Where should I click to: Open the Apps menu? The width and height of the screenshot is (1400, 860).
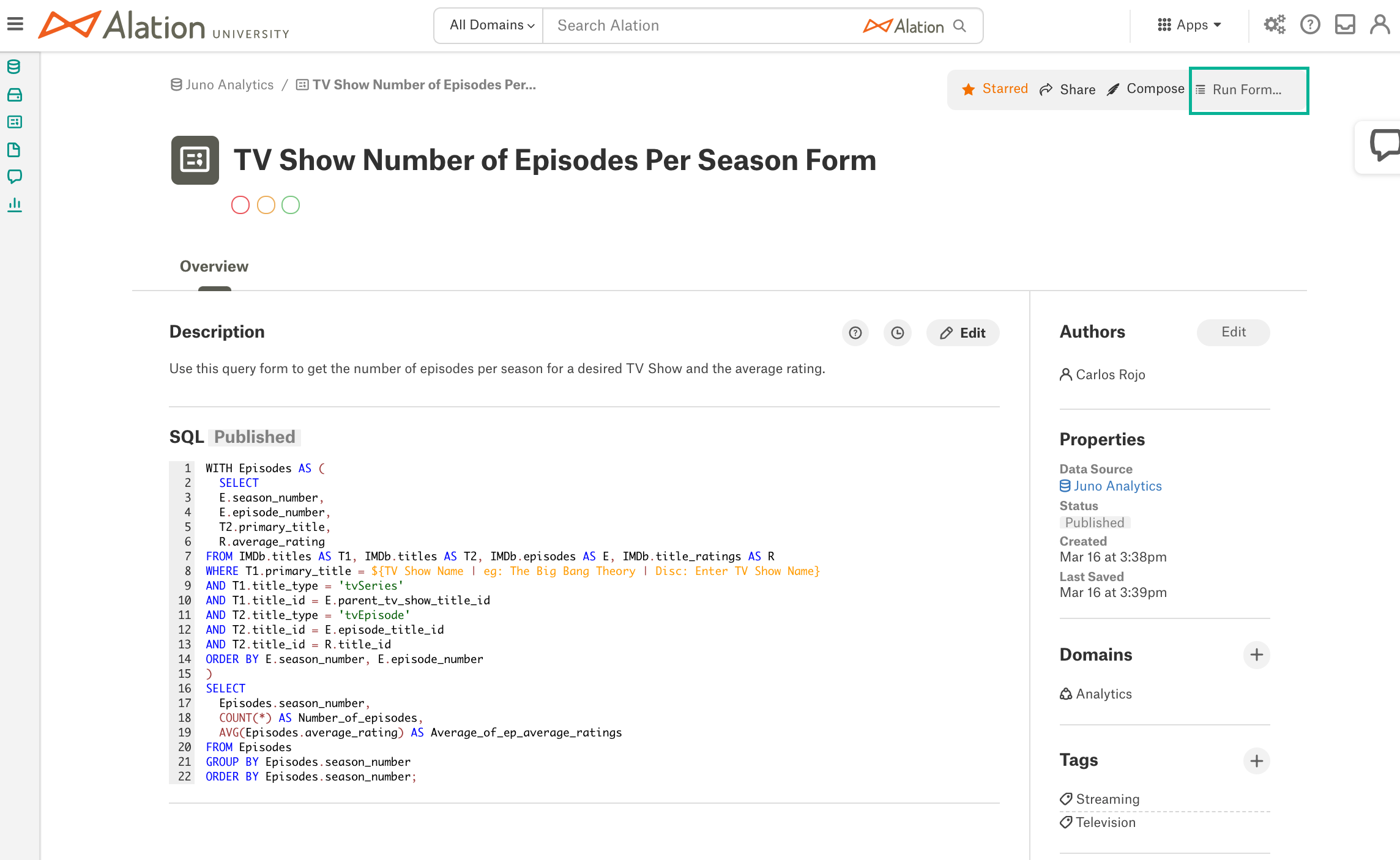coord(1191,25)
